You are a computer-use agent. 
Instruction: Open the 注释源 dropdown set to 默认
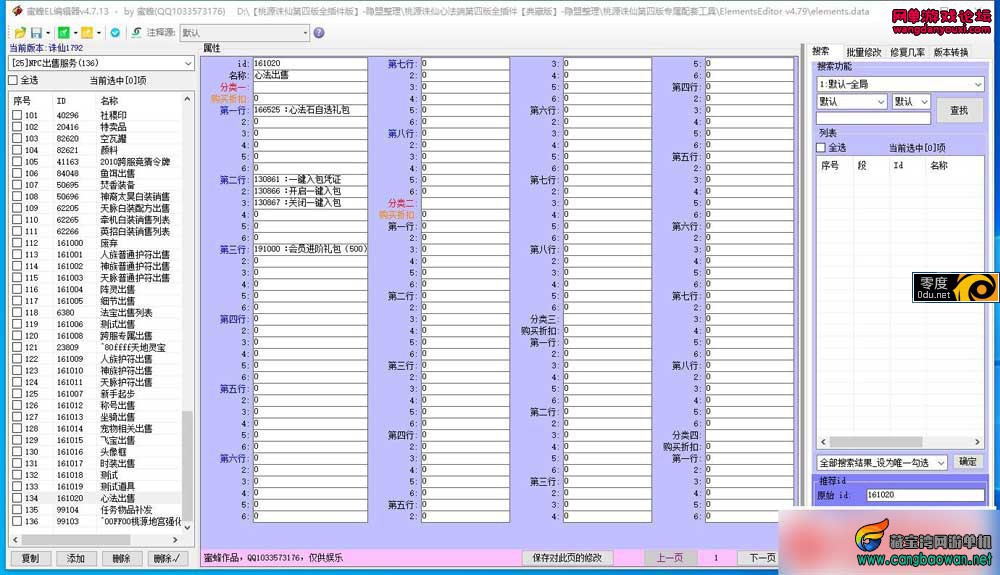click(x=244, y=33)
